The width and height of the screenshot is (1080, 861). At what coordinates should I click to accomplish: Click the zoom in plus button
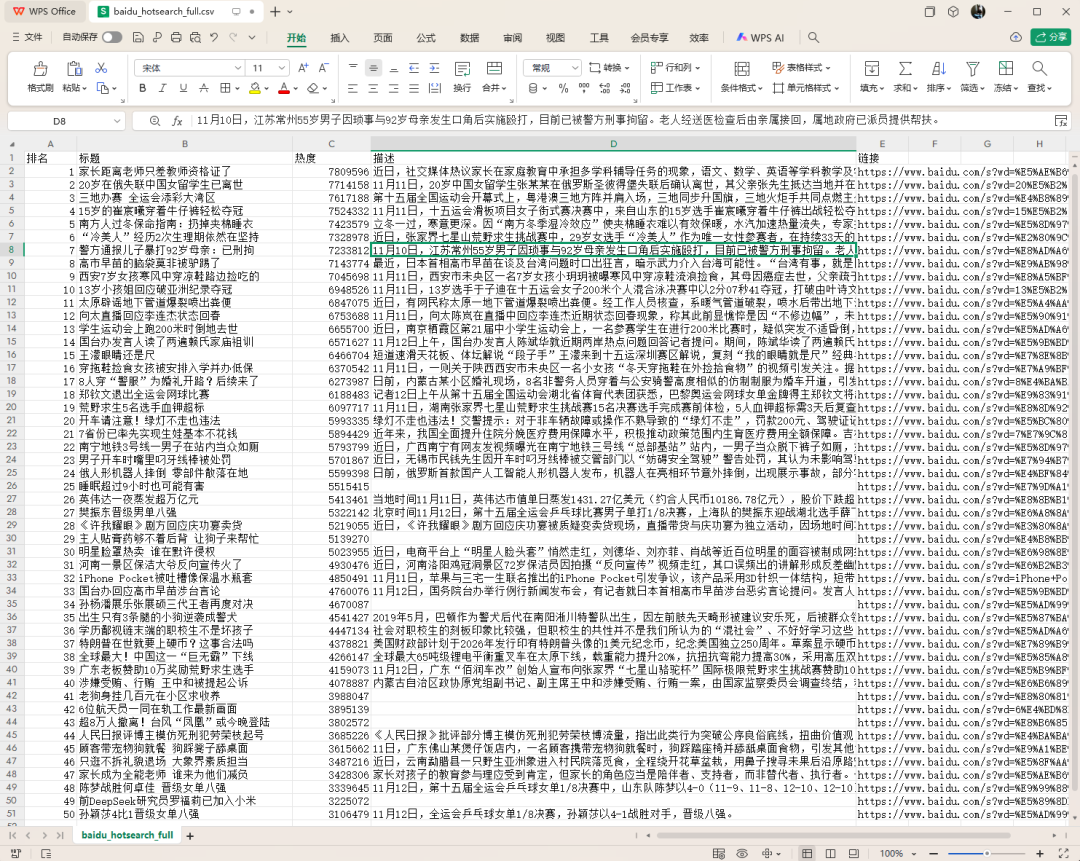[x=1040, y=853]
